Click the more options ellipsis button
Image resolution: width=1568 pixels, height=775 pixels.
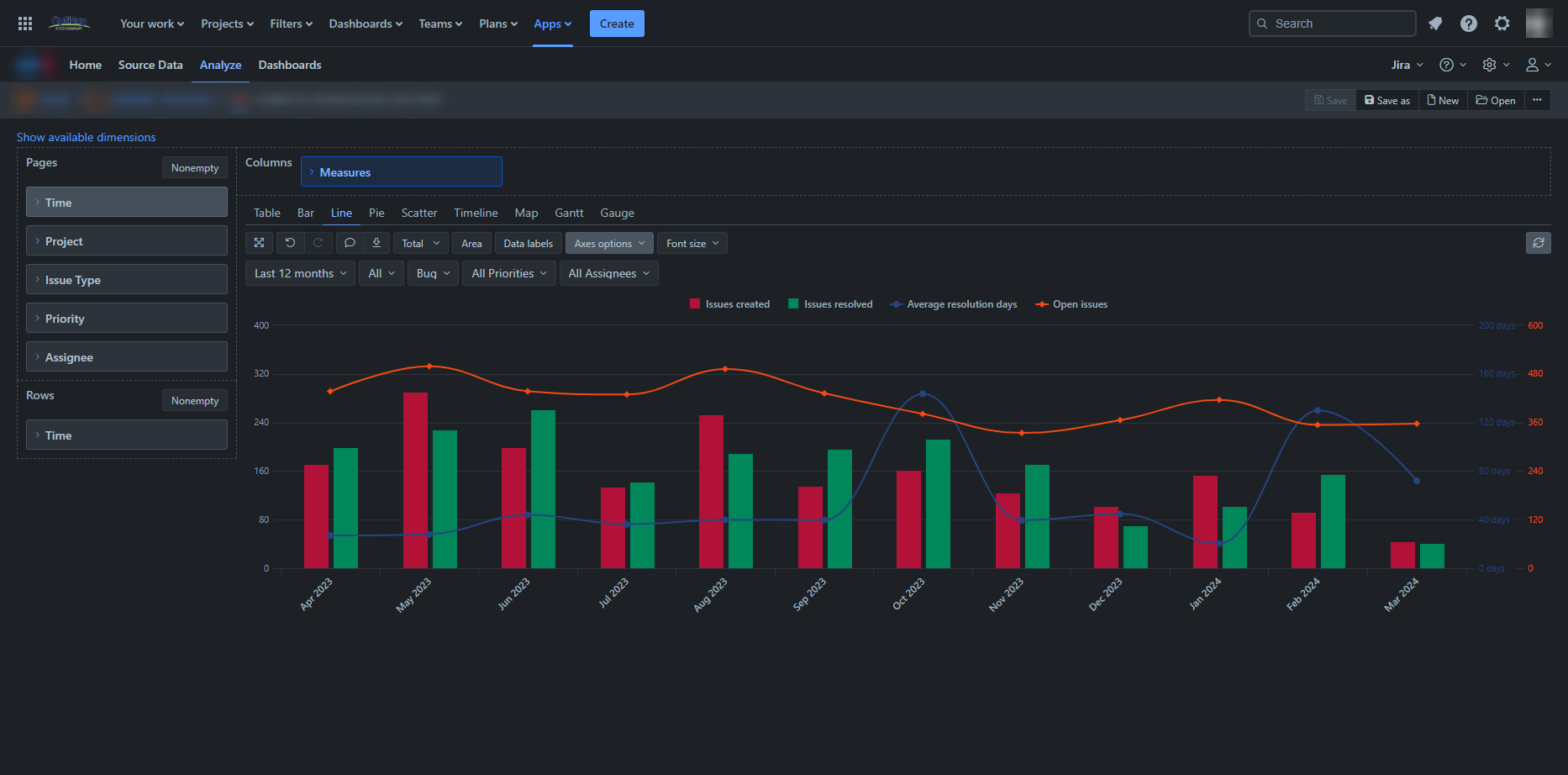click(x=1537, y=100)
